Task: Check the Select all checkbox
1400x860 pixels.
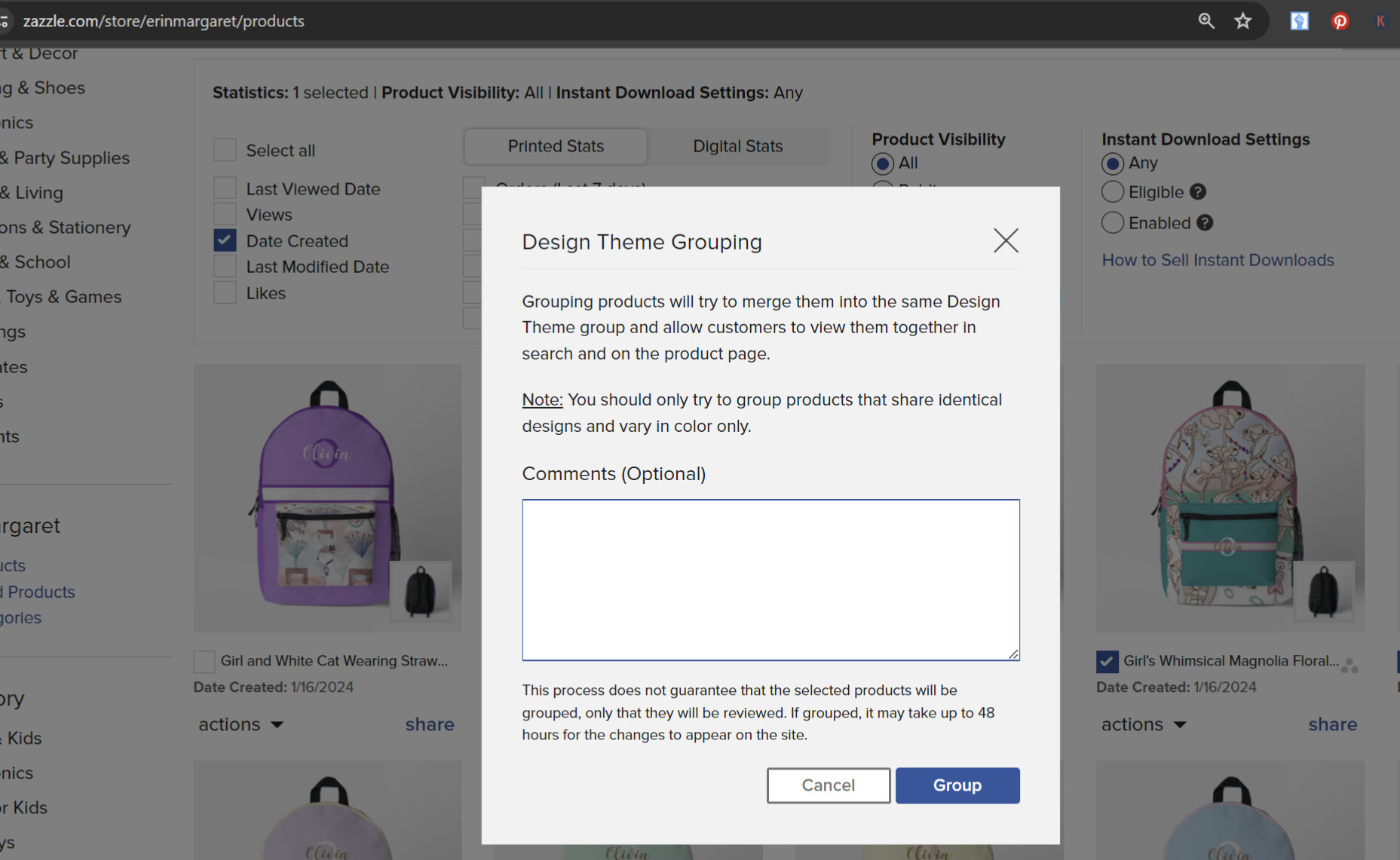Action: pos(225,150)
